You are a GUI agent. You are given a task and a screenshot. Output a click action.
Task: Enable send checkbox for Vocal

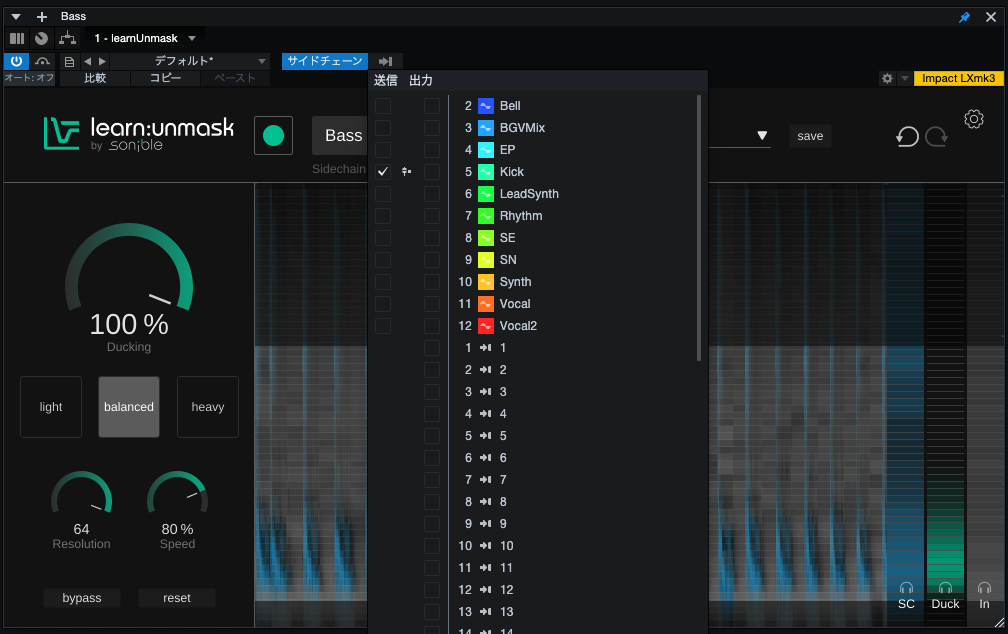point(383,304)
